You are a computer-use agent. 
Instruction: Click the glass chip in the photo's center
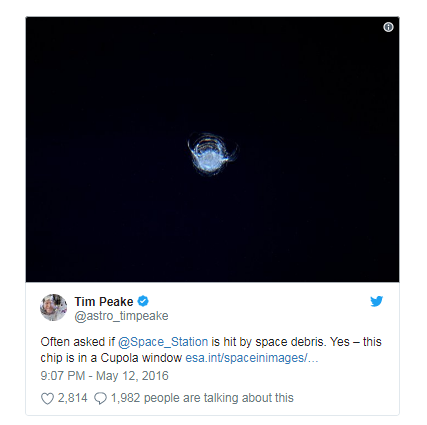tap(212, 154)
